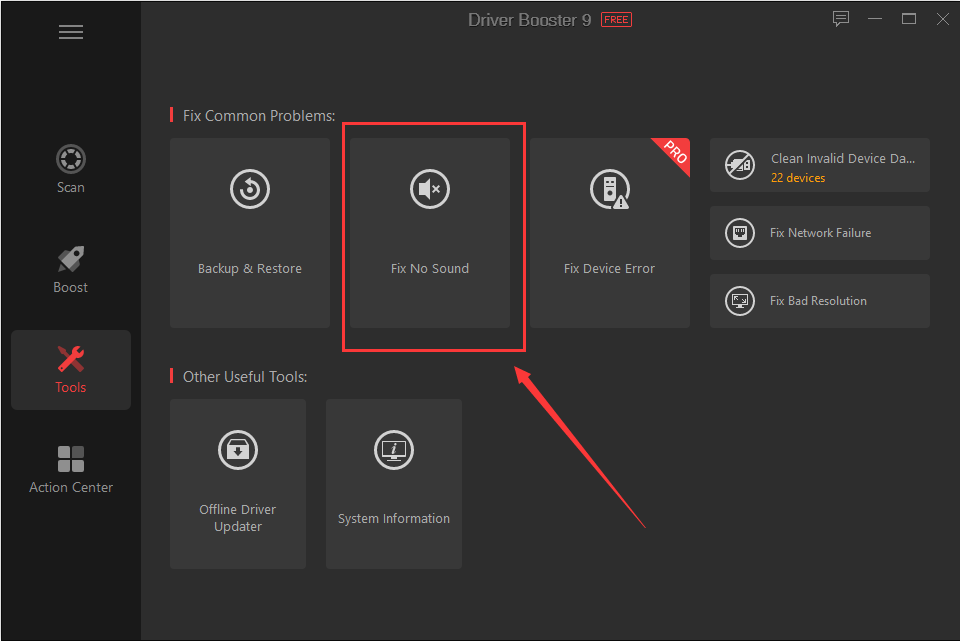The image size is (960, 641).
Task: Click the Fix Device Error computer warning icon
Action: [610, 189]
